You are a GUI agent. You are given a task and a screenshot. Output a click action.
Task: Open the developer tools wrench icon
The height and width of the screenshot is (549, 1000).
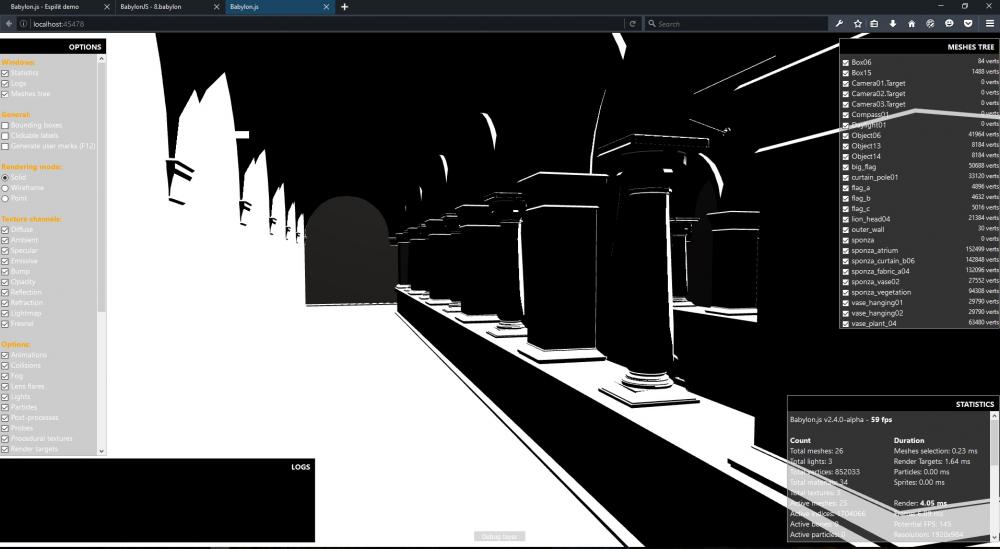click(839, 23)
